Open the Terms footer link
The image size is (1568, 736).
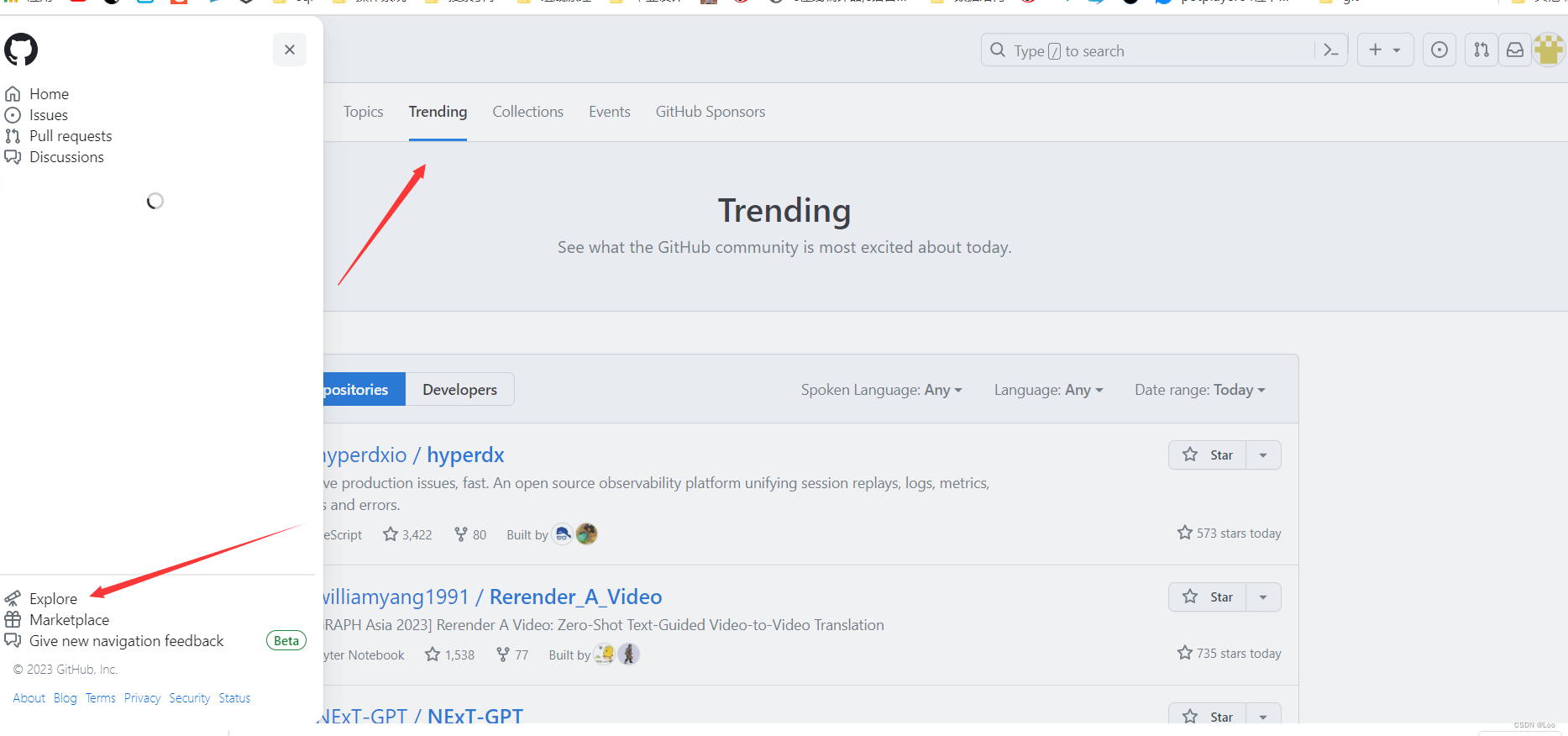click(x=101, y=698)
